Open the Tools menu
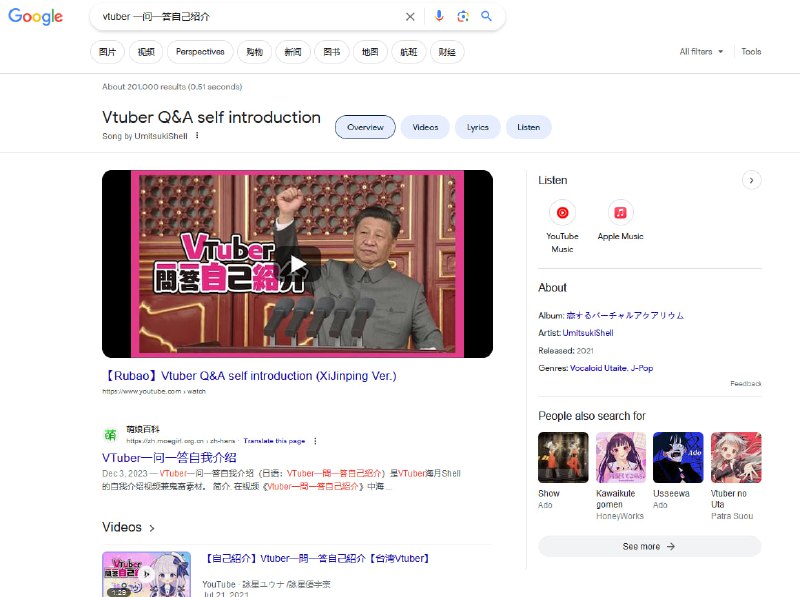This screenshot has height=597, width=800. [751, 51]
